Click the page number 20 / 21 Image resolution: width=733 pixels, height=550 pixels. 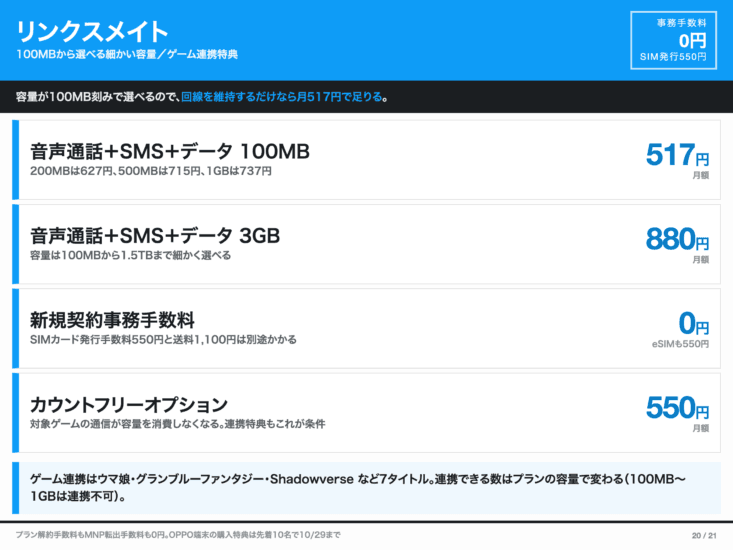(x=704, y=536)
